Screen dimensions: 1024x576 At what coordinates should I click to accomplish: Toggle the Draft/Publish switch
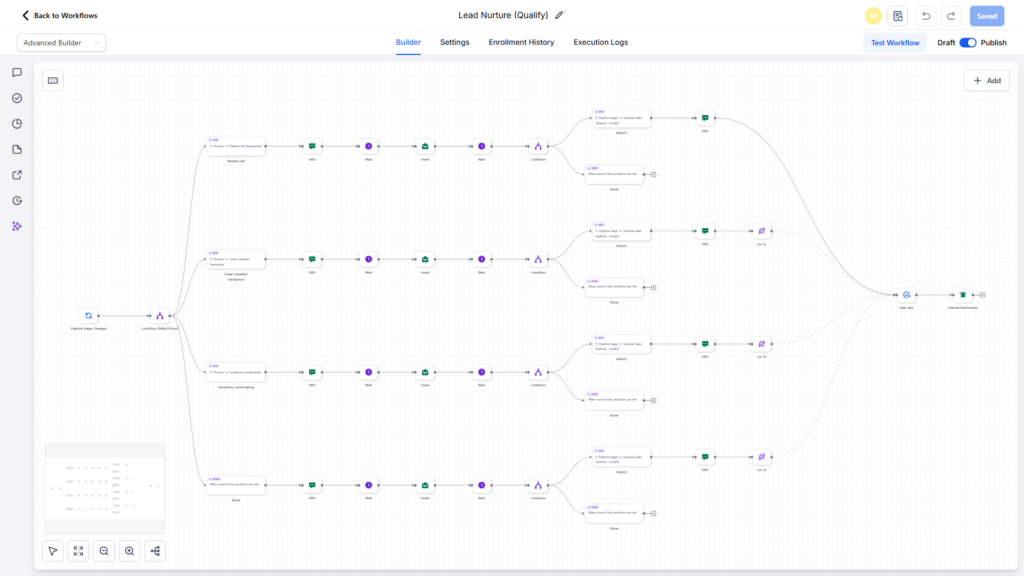(x=967, y=43)
